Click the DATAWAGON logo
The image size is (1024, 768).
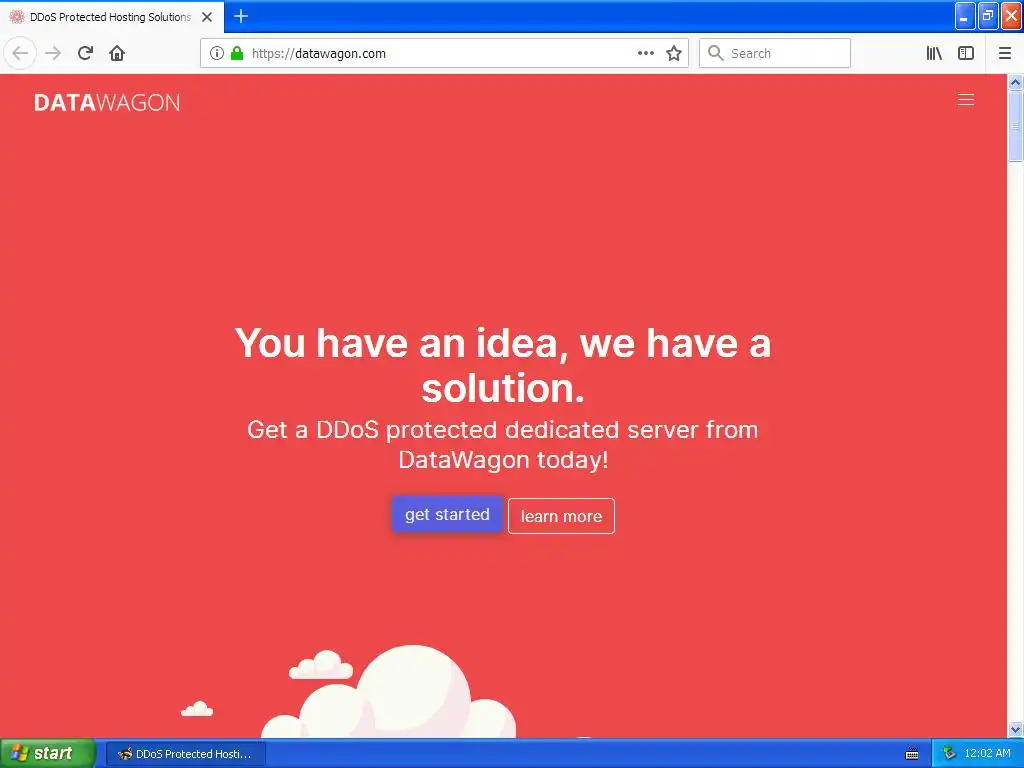[x=107, y=103]
